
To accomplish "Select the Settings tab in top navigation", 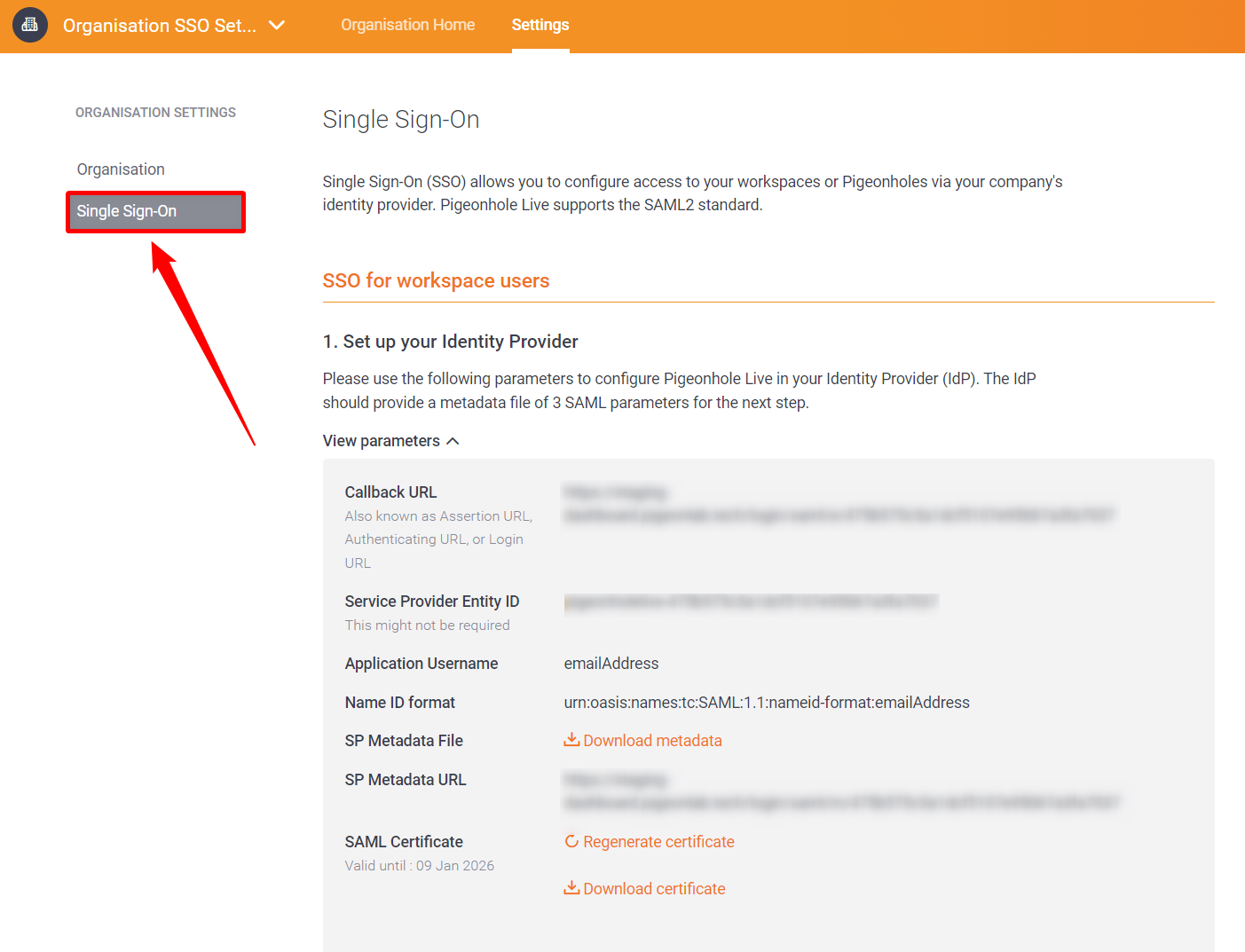I will click(x=540, y=25).
